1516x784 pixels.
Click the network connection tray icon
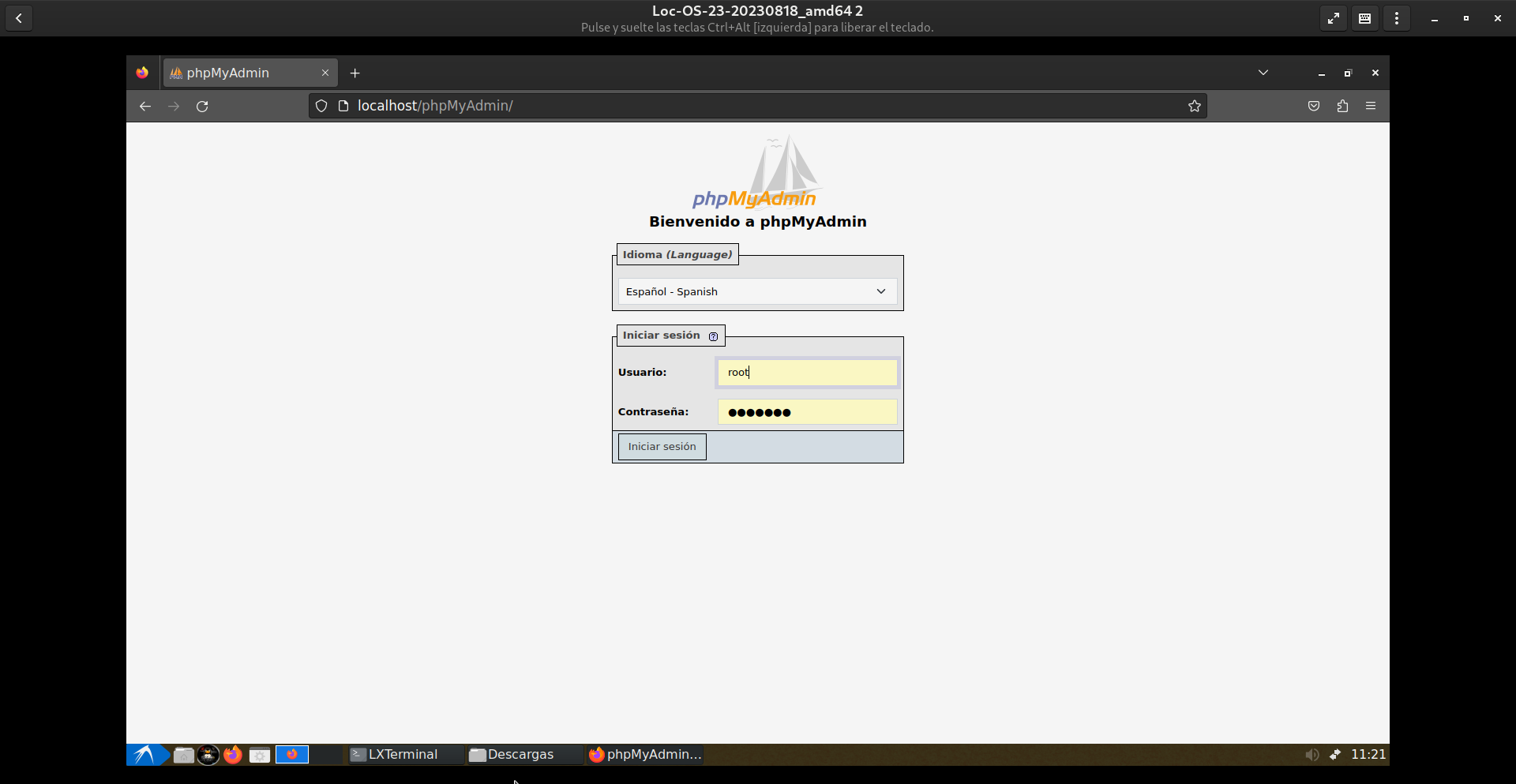(1335, 755)
